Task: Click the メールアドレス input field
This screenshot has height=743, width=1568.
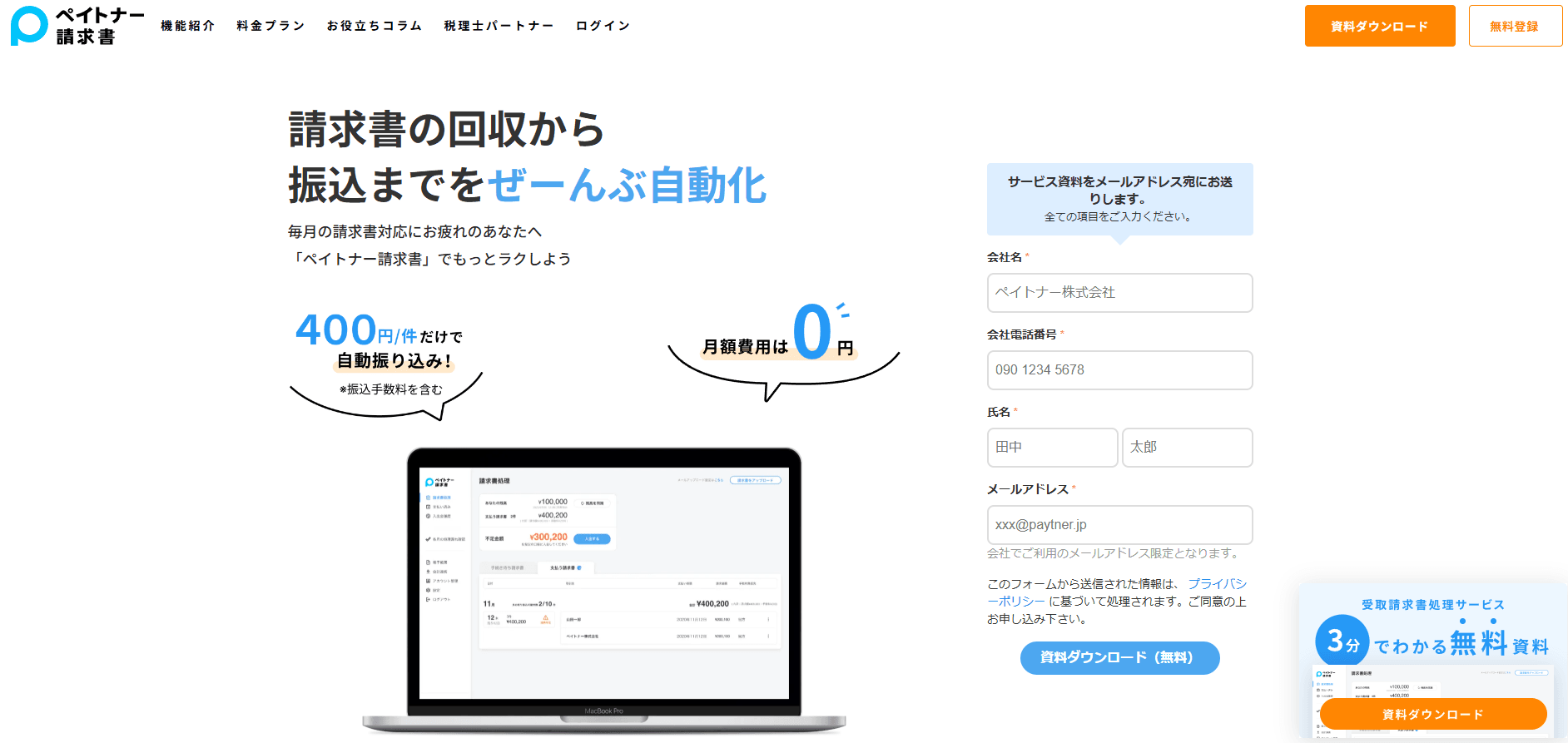Action: point(1119,525)
